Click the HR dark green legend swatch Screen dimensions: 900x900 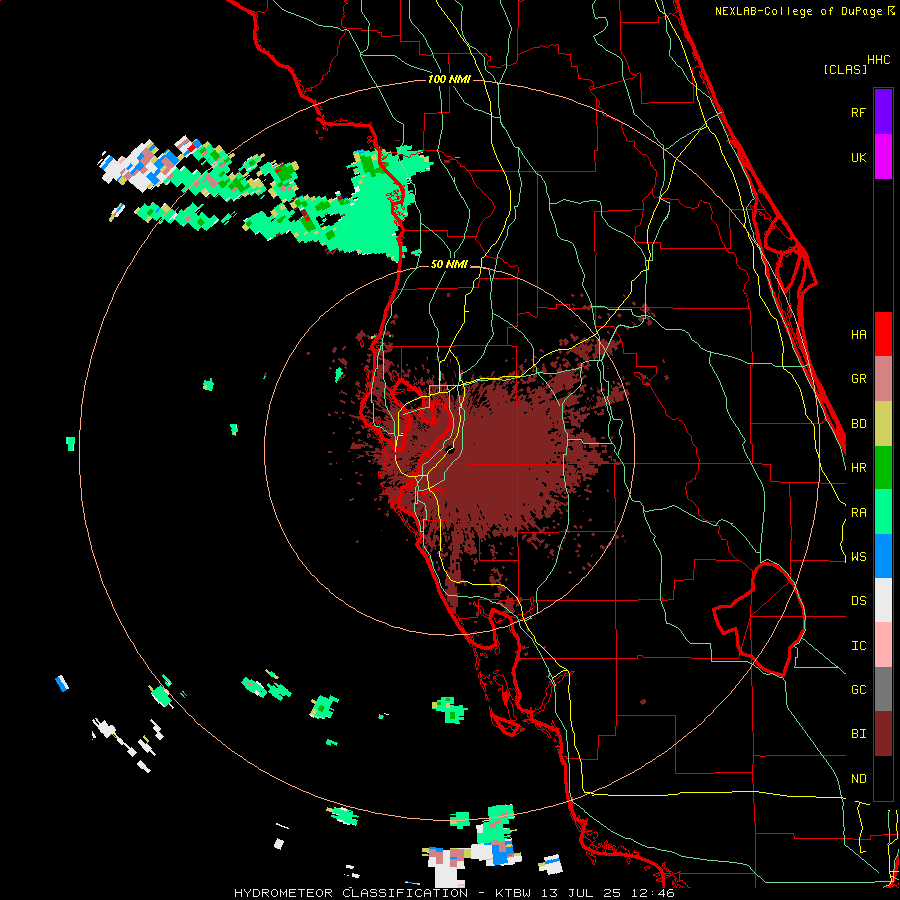(883, 468)
